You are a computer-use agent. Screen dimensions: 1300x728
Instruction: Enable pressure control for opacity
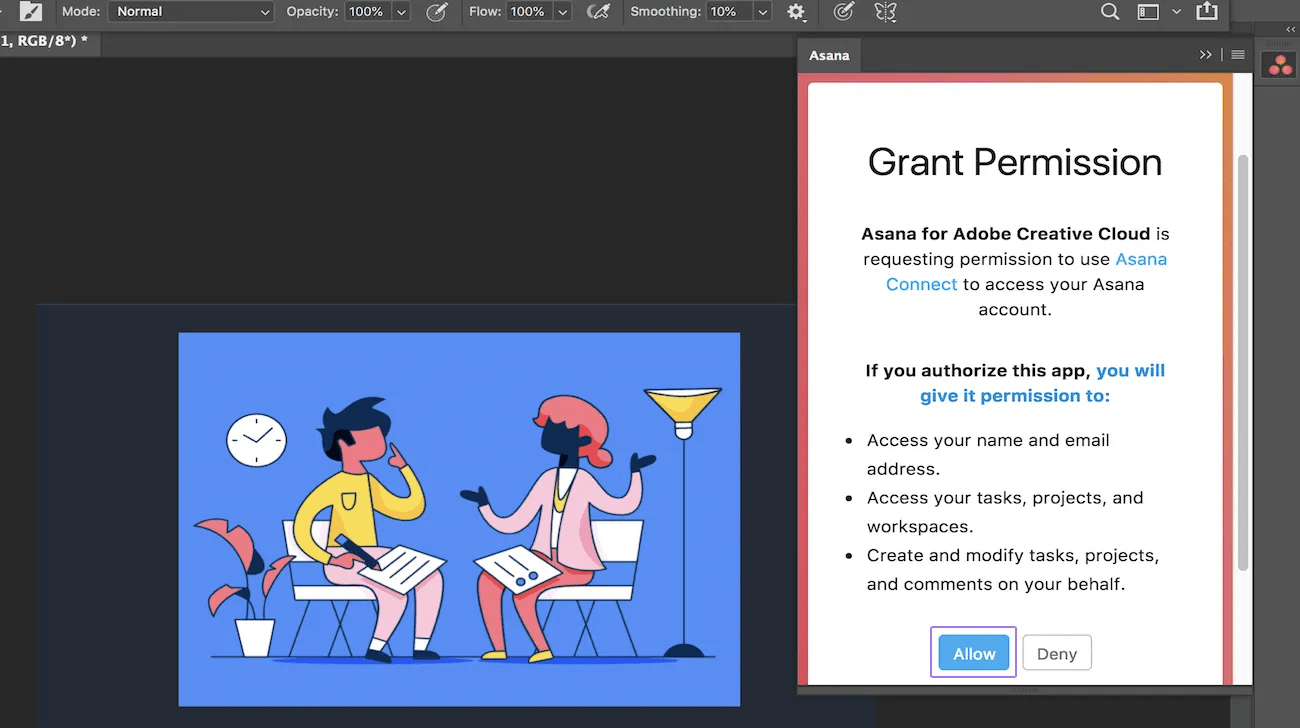tap(437, 12)
